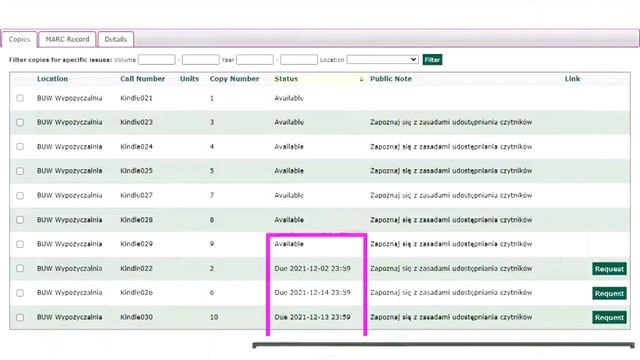This screenshot has width=640, height=360.
Task: Click the horizontal scrollbar below the table
Action: tap(443, 345)
